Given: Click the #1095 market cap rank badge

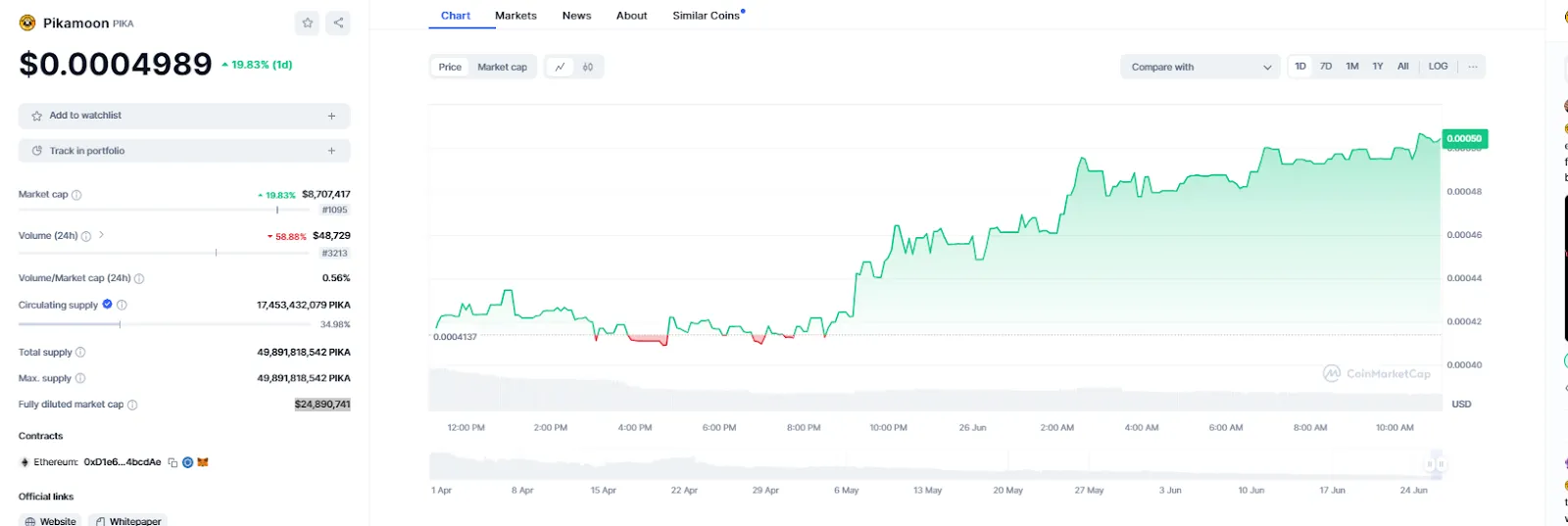Looking at the screenshot, I should coord(335,211).
